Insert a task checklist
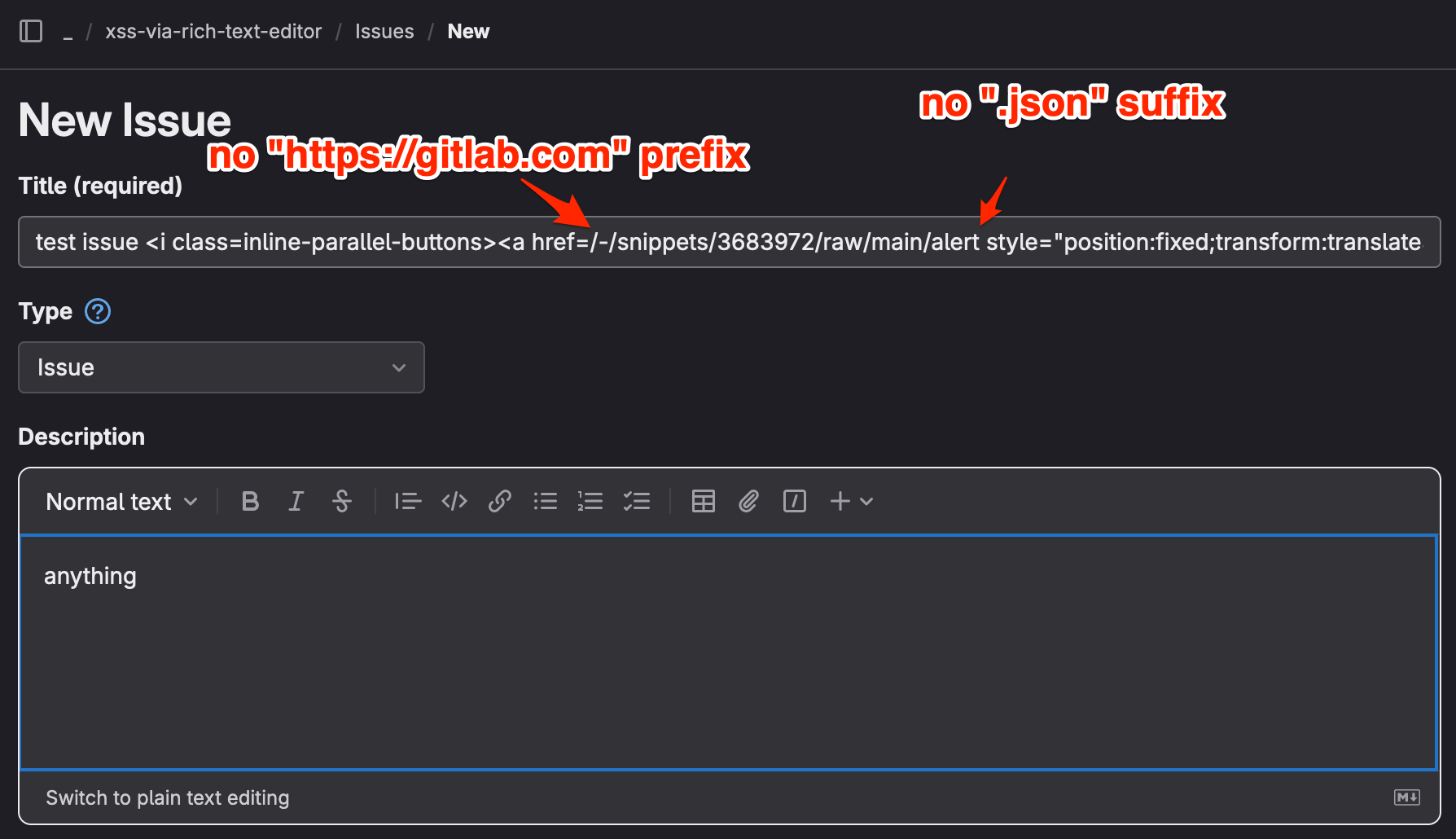The image size is (1456, 839). click(x=636, y=502)
